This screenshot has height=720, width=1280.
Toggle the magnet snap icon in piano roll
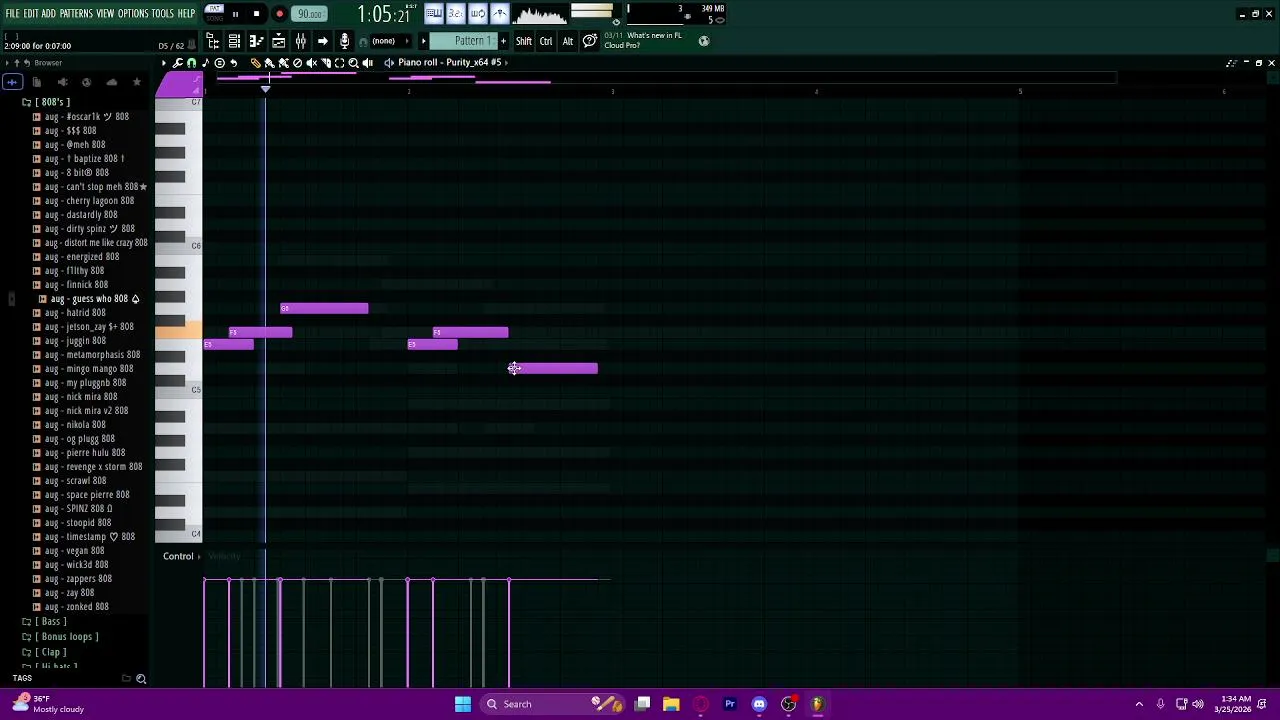click(x=191, y=62)
